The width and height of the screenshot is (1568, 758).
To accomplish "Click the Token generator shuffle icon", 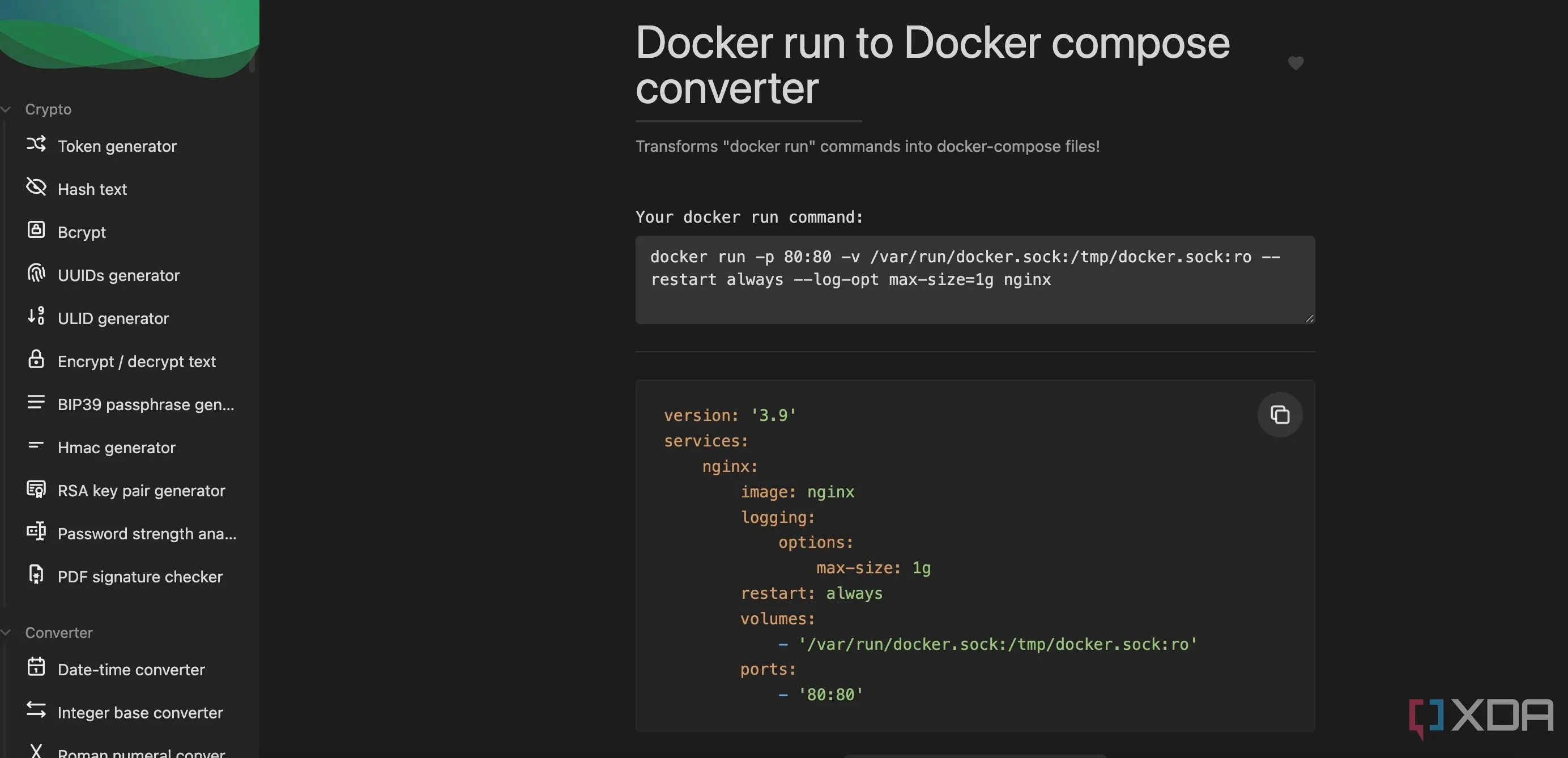I will click(36, 144).
